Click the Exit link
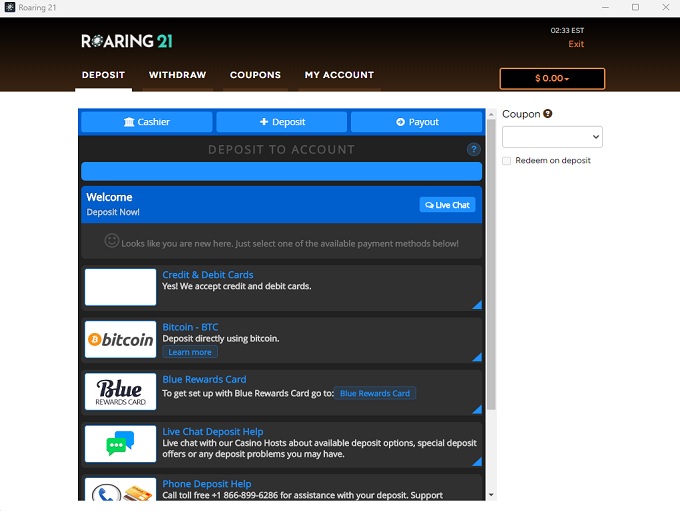 [x=576, y=44]
